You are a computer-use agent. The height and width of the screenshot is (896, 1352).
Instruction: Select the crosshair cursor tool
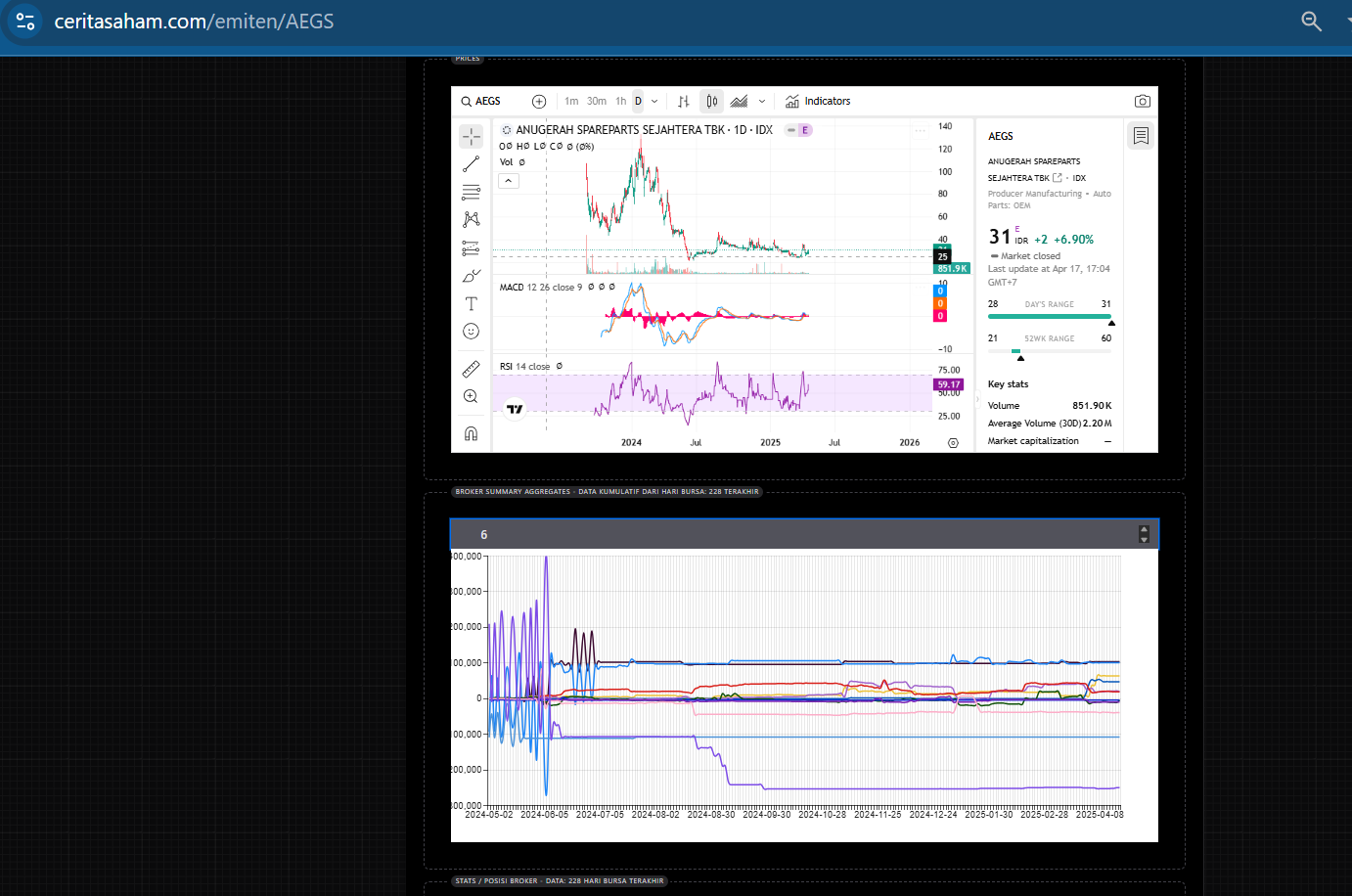tap(471, 136)
